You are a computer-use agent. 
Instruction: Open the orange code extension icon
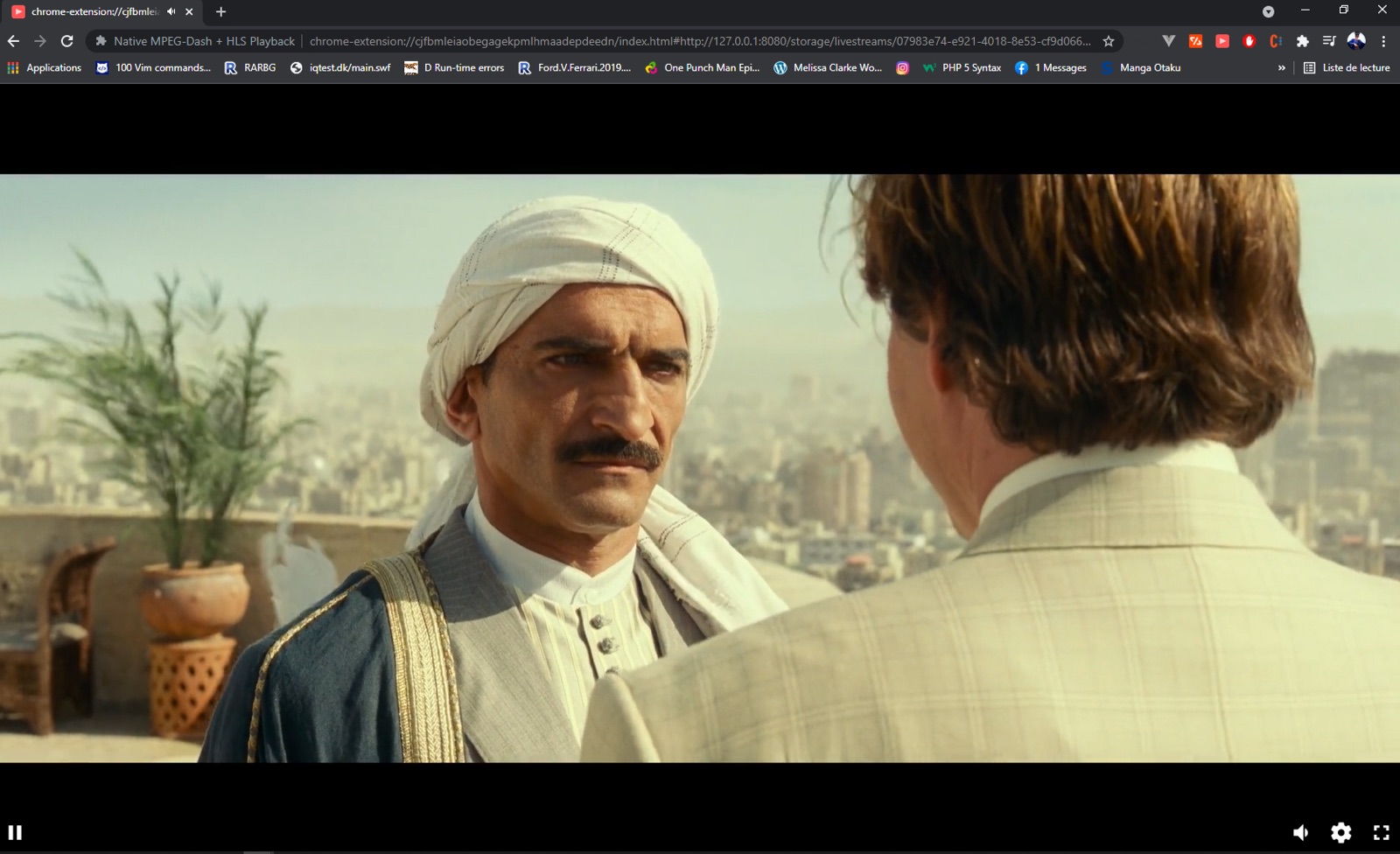coord(1195,41)
